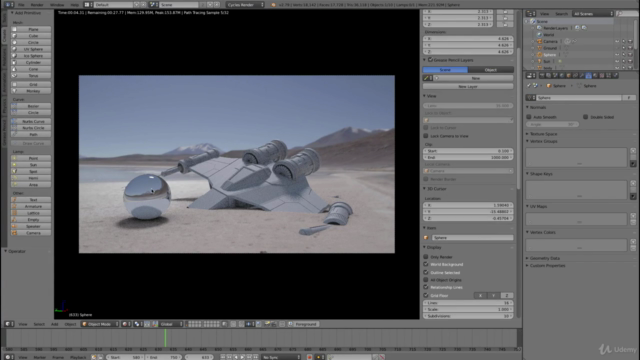Toggle X axis grid floor button
The width and height of the screenshot is (640, 360).
pos(480,296)
